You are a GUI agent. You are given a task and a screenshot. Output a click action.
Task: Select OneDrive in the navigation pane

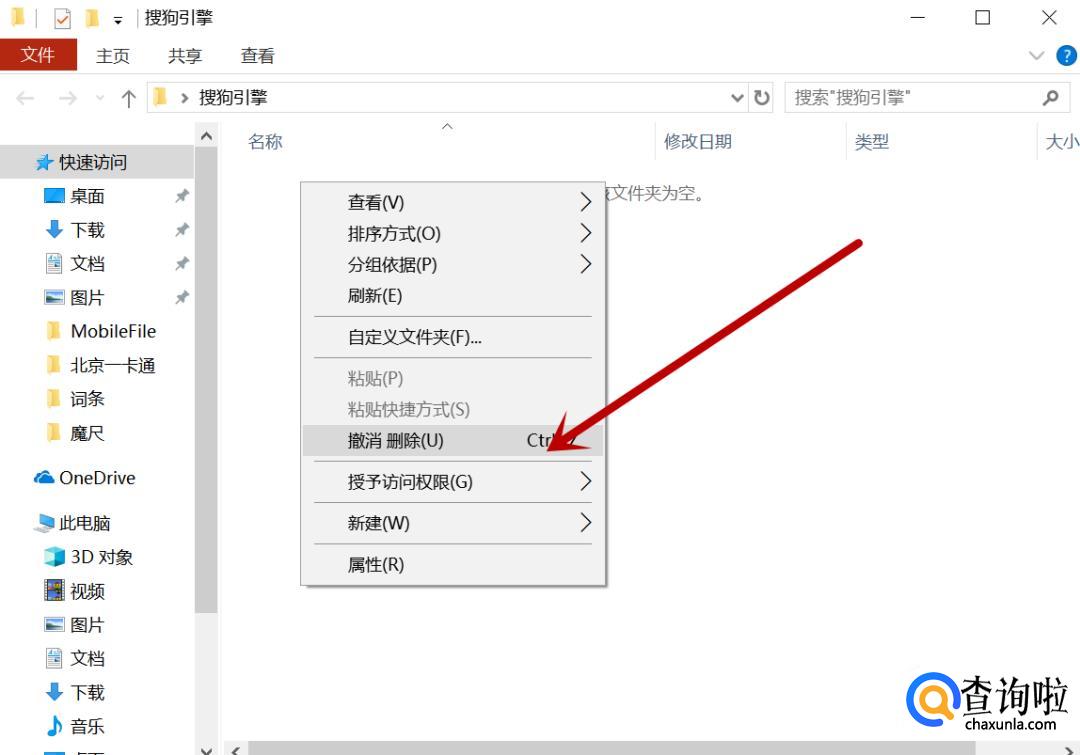(96, 478)
